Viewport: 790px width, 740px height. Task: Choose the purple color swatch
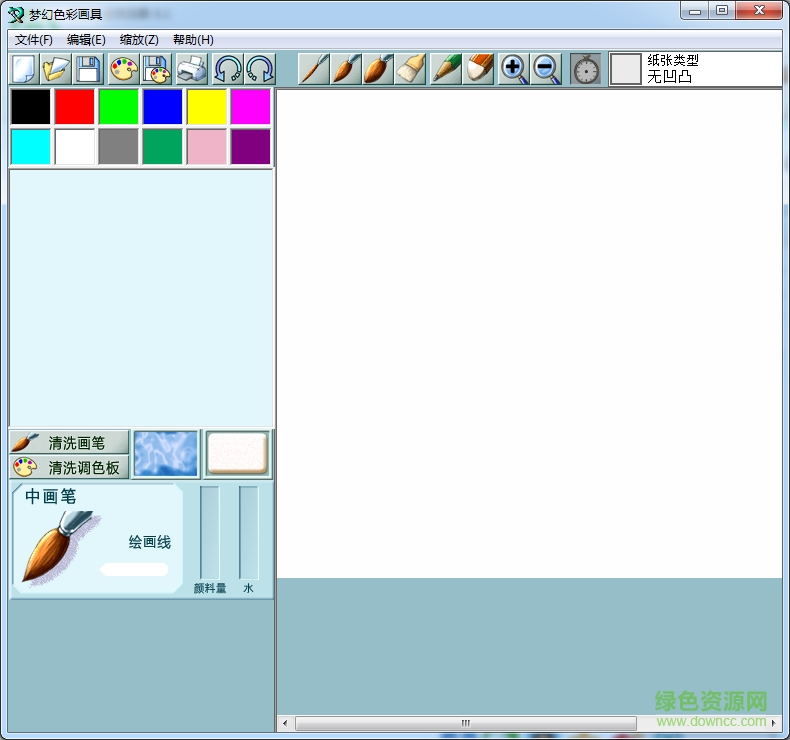click(251, 146)
